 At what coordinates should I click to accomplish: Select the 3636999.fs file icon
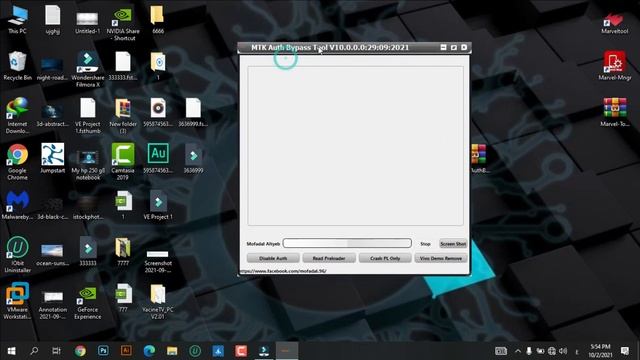193,112
